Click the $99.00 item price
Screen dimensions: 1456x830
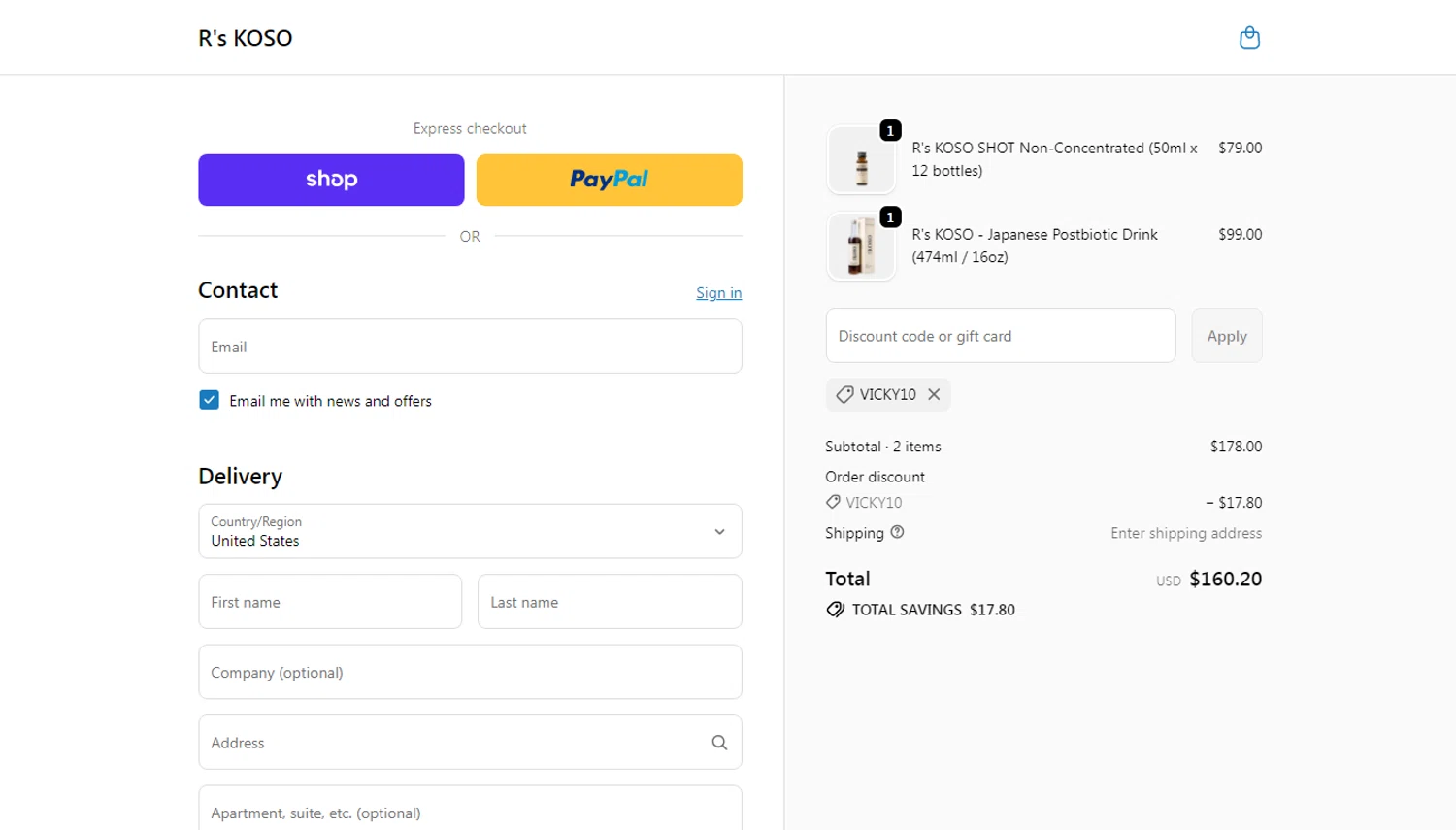coord(1240,234)
